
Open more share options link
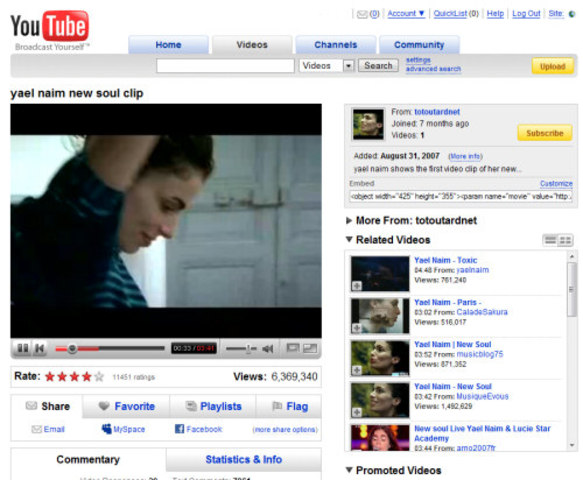(x=285, y=429)
